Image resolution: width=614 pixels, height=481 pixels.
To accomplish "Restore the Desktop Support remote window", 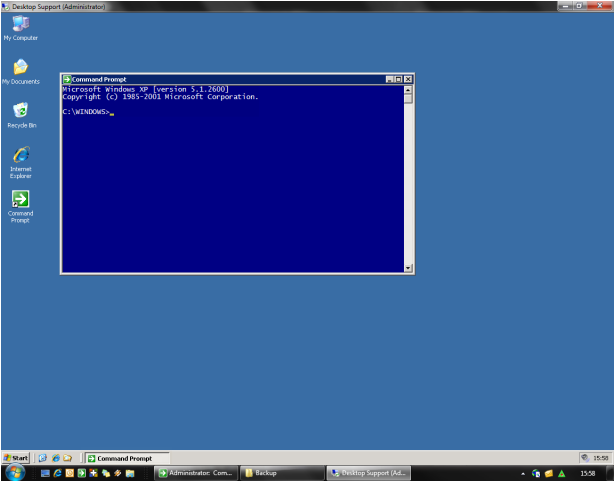I will (x=579, y=5).
